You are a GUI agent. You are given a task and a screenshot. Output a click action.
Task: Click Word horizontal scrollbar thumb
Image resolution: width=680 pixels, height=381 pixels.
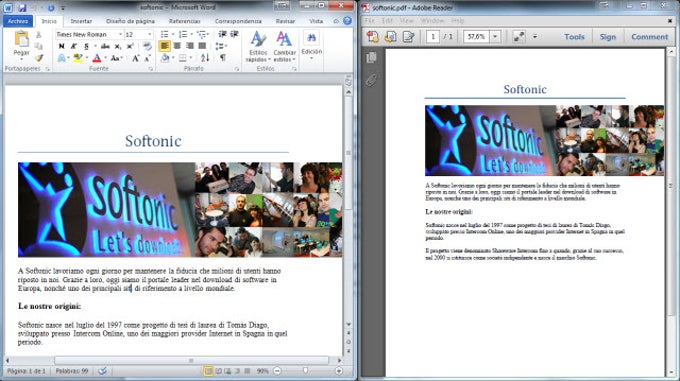coord(191,360)
